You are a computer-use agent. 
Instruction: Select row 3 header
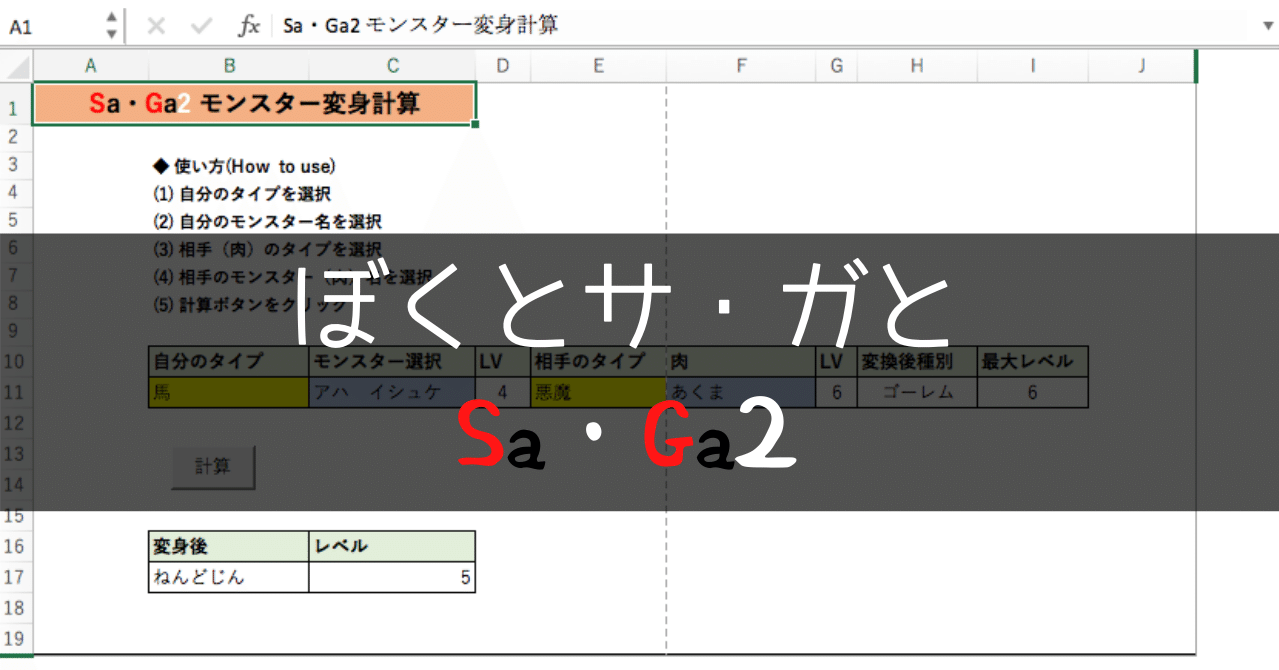[14, 164]
